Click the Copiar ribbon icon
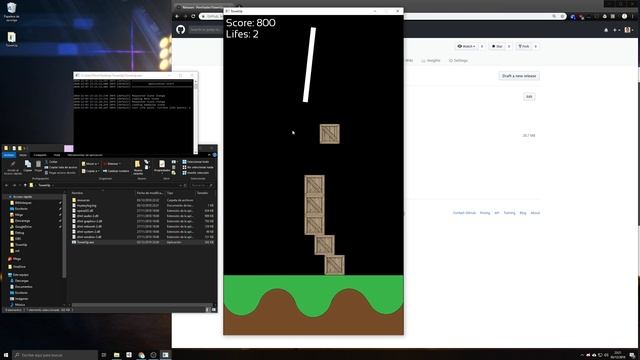Image resolution: width=640 pixels, height=360 pixels. pyautogui.click(x=28, y=166)
